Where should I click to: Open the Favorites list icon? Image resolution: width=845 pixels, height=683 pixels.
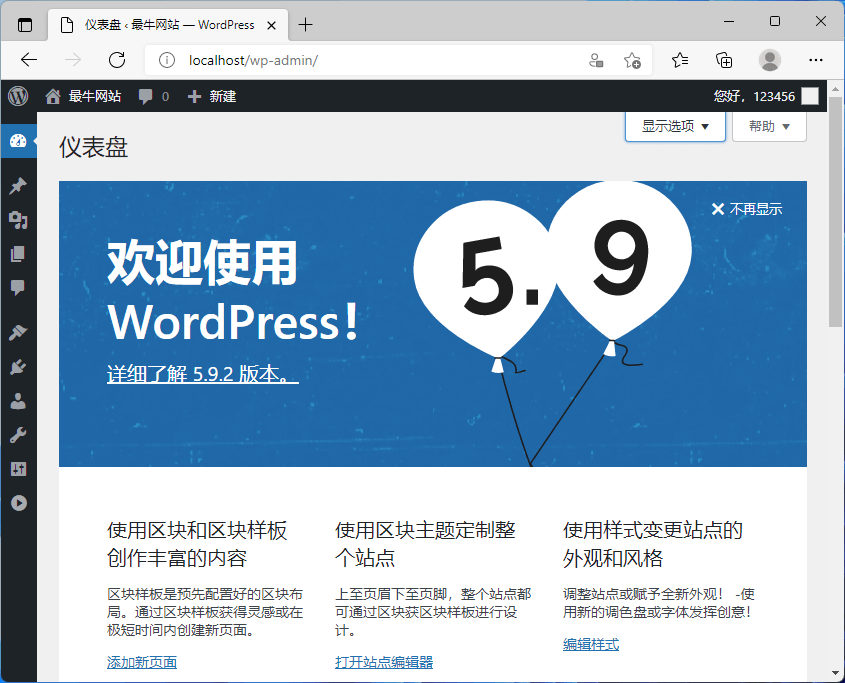680,60
